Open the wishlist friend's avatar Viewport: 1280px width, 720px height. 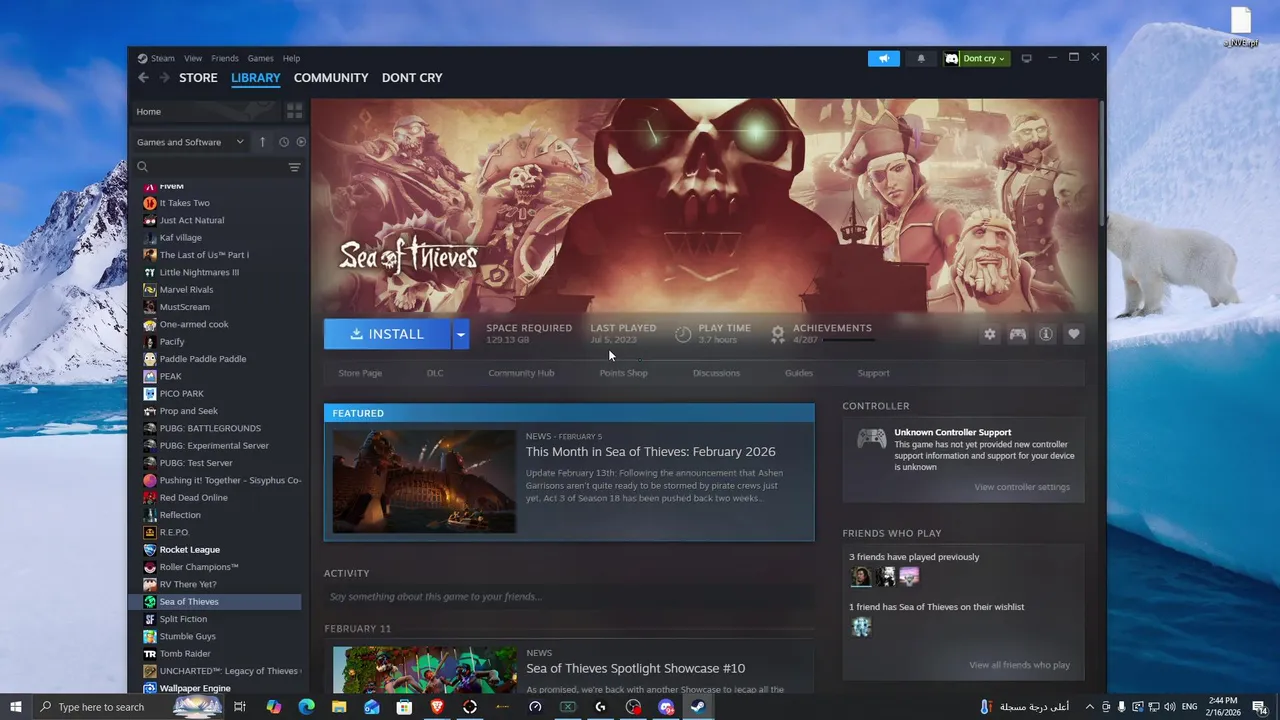coord(861,627)
